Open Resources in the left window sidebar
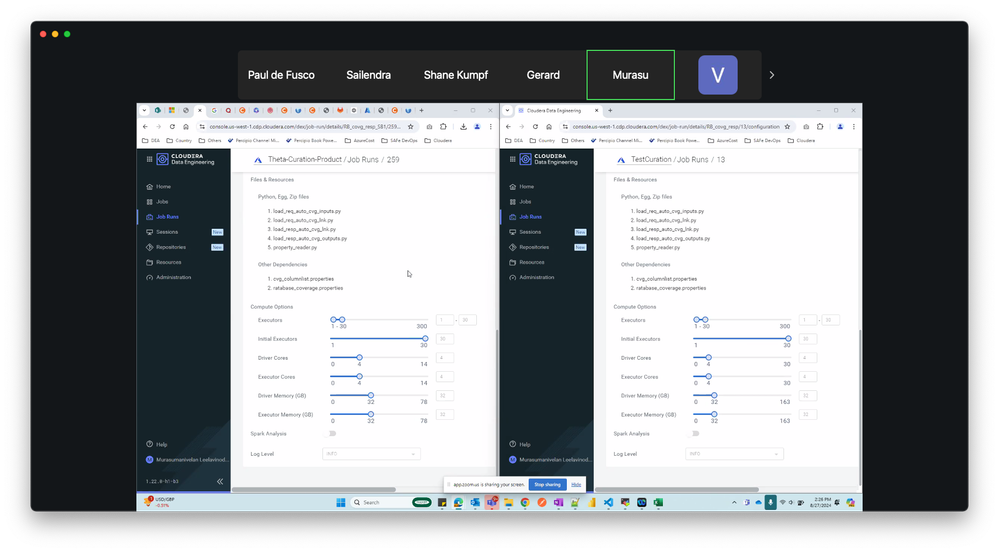Viewport: 999px width, 552px height. coord(168,262)
